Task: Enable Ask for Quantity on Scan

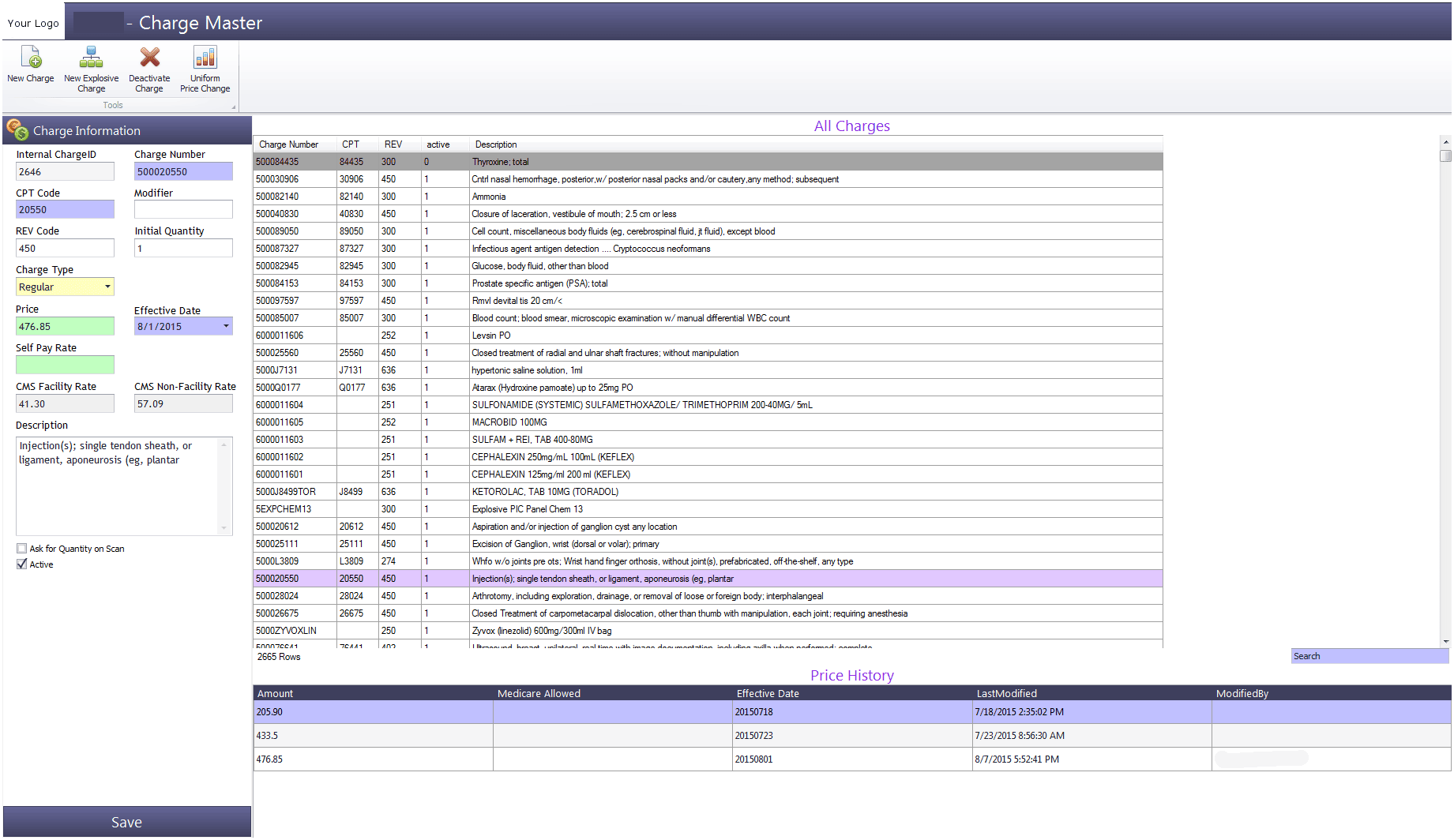Action: 22,549
